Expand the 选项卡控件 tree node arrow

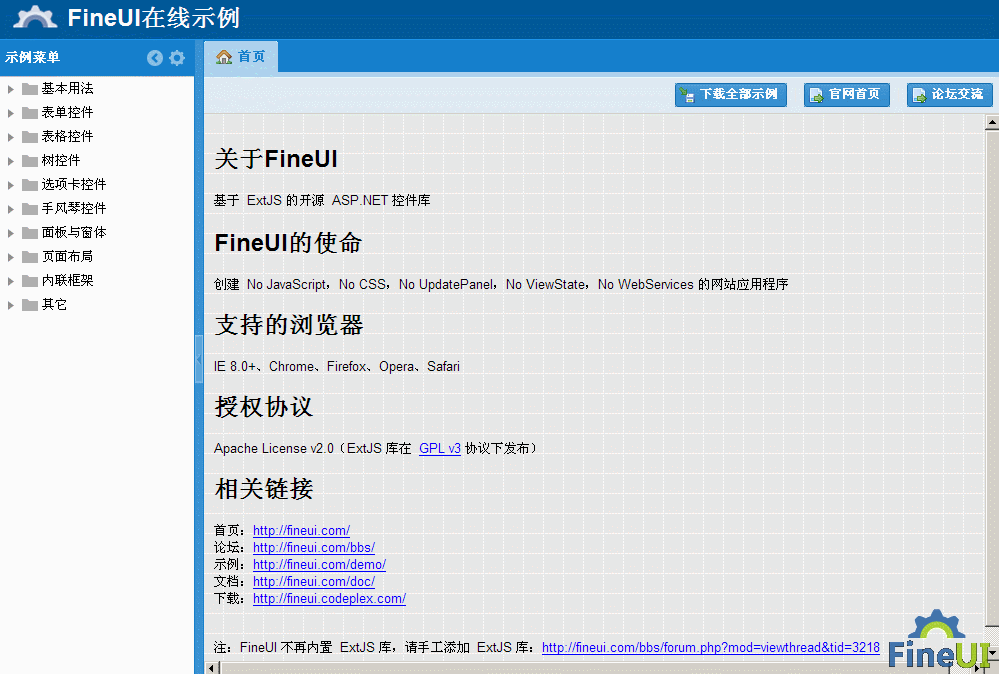11,185
